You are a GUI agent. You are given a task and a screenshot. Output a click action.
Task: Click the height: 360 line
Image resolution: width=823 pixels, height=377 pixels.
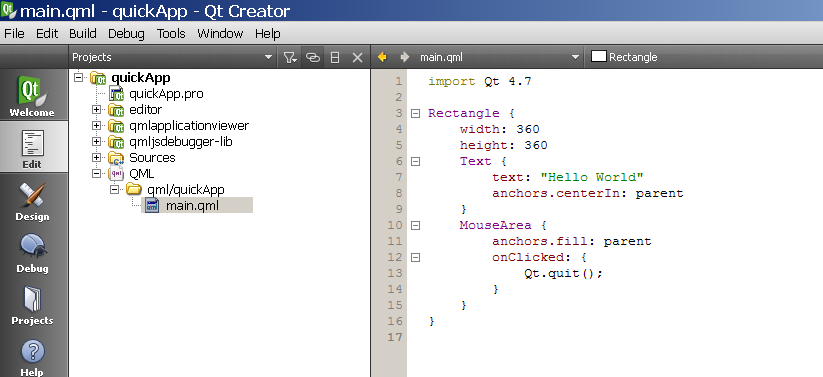tap(504, 145)
